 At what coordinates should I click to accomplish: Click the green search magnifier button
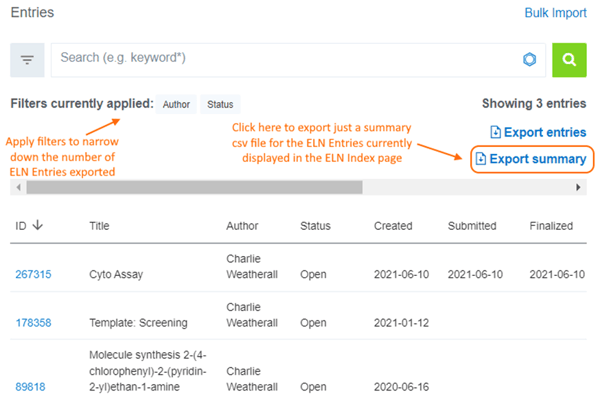point(569,60)
